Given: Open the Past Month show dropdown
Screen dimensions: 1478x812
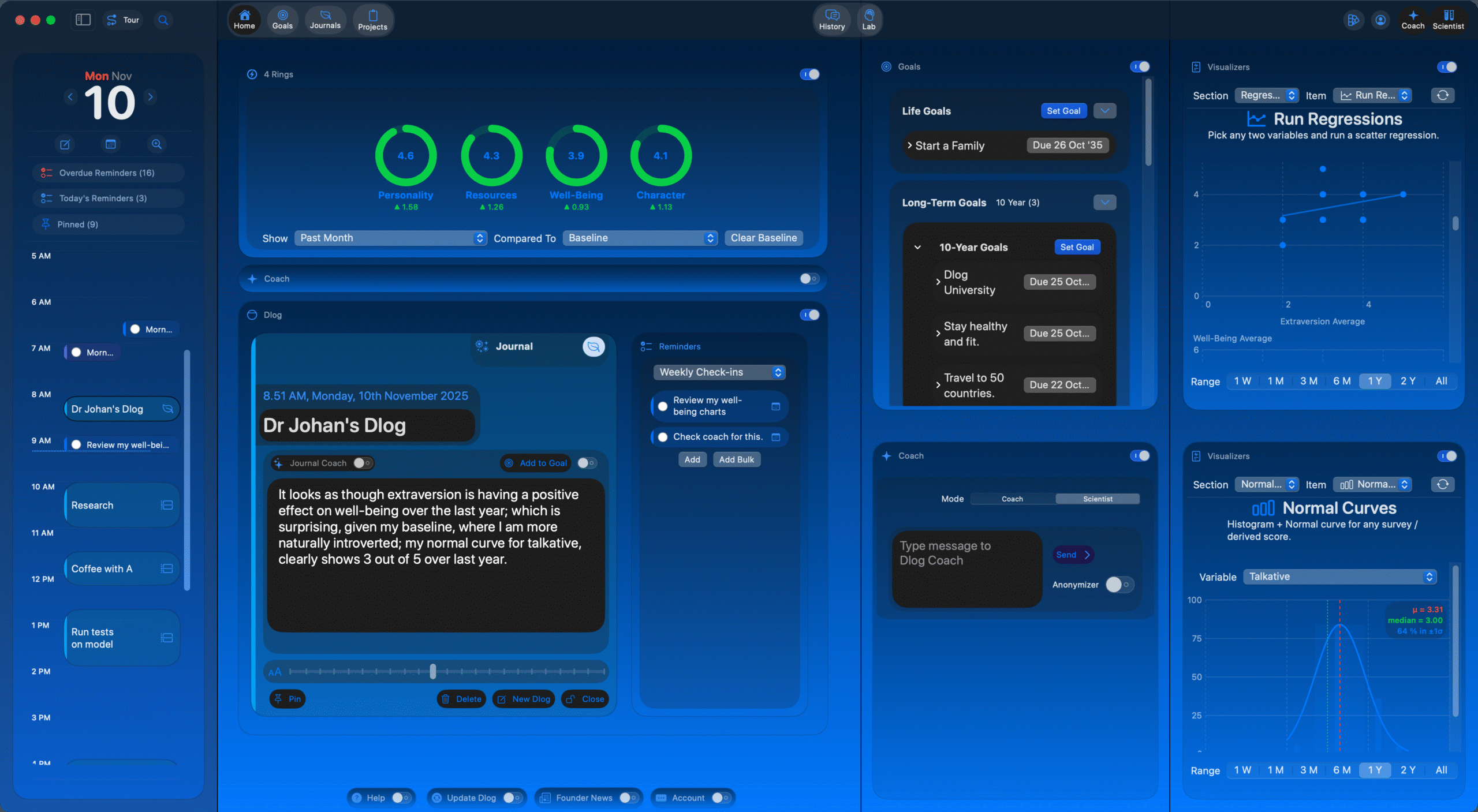Looking at the screenshot, I should (x=391, y=238).
